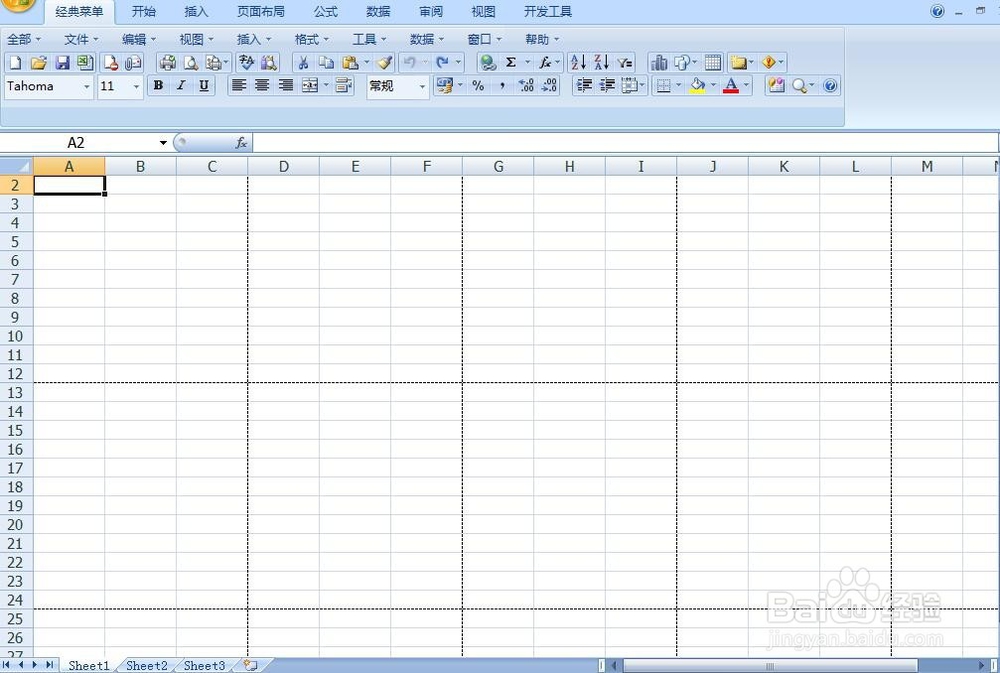Select row 13 header
This screenshot has width=1000, height=673.
click(x=16, y=393)
